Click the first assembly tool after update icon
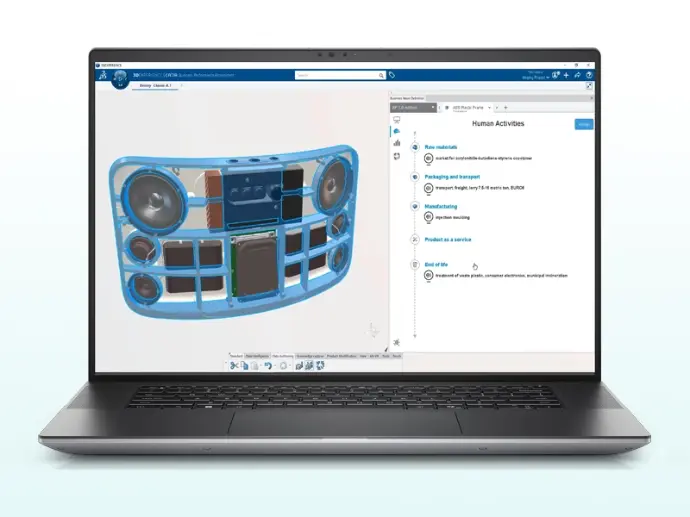This screenshot has width=690, height=517. [x=299, y=366]
